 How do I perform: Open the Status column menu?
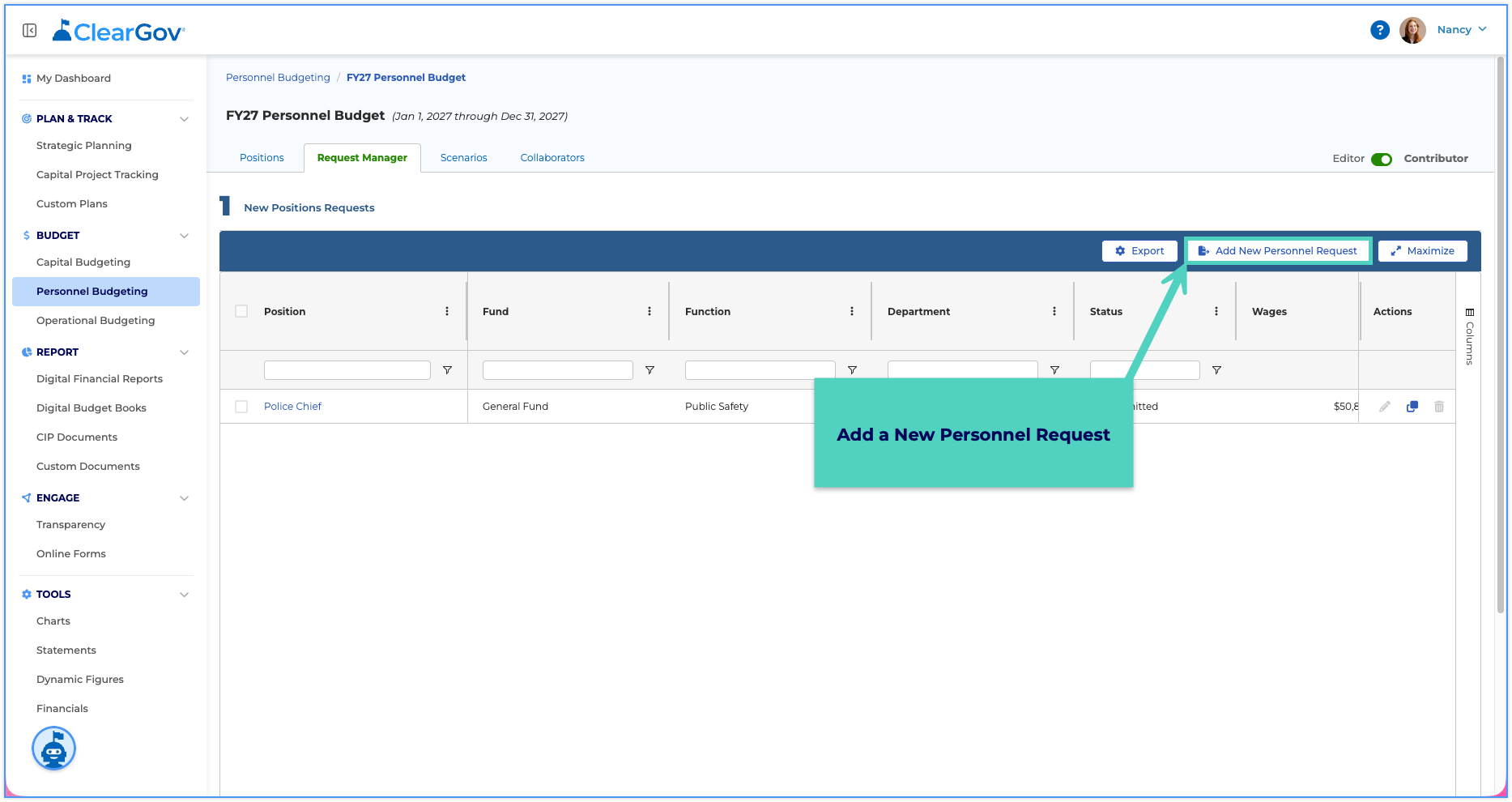(1216, 311)
